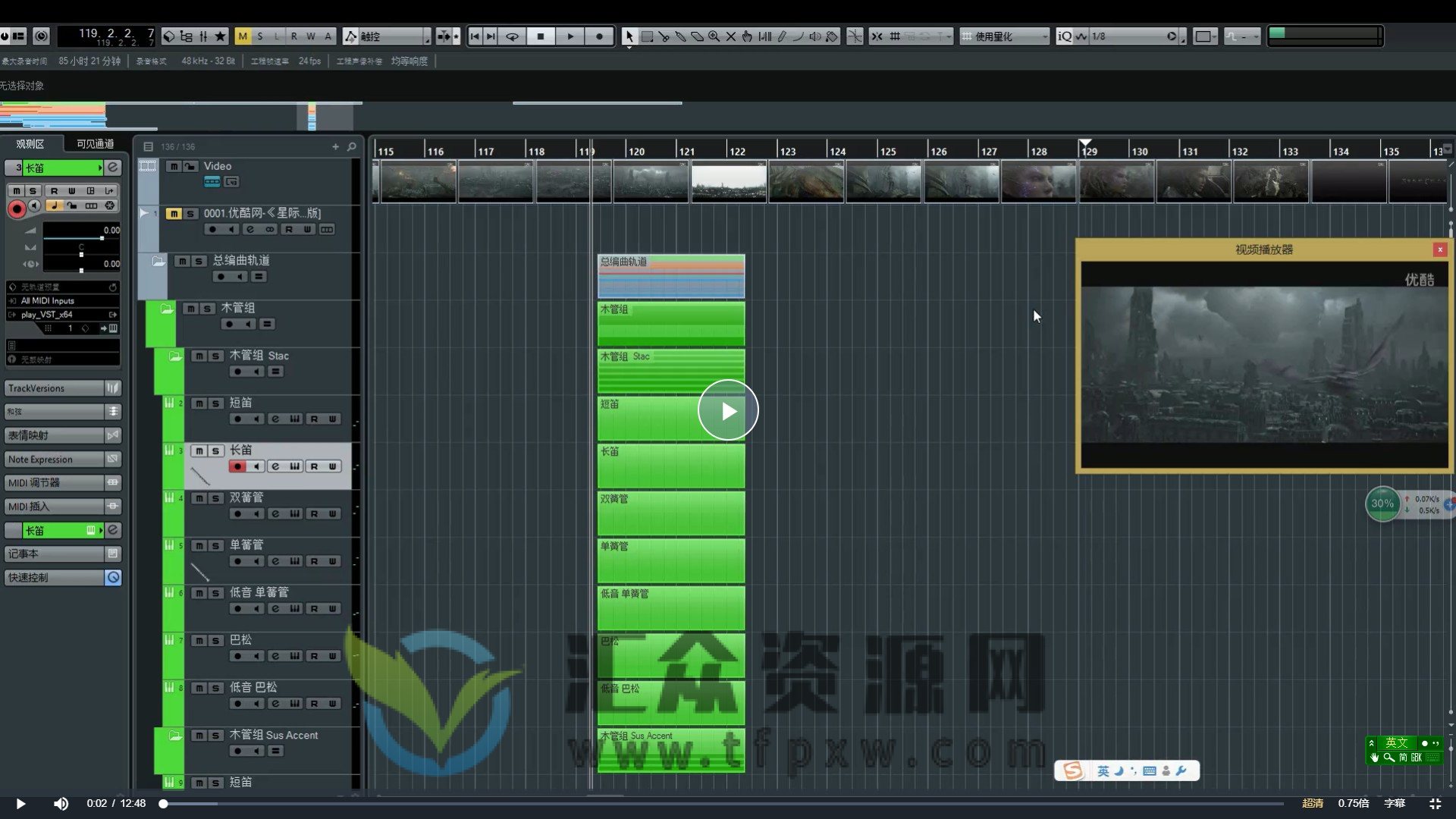The image size is (1456, 819).
Task: Toggle global Solo S state button
Action: [x=260, y=36]
